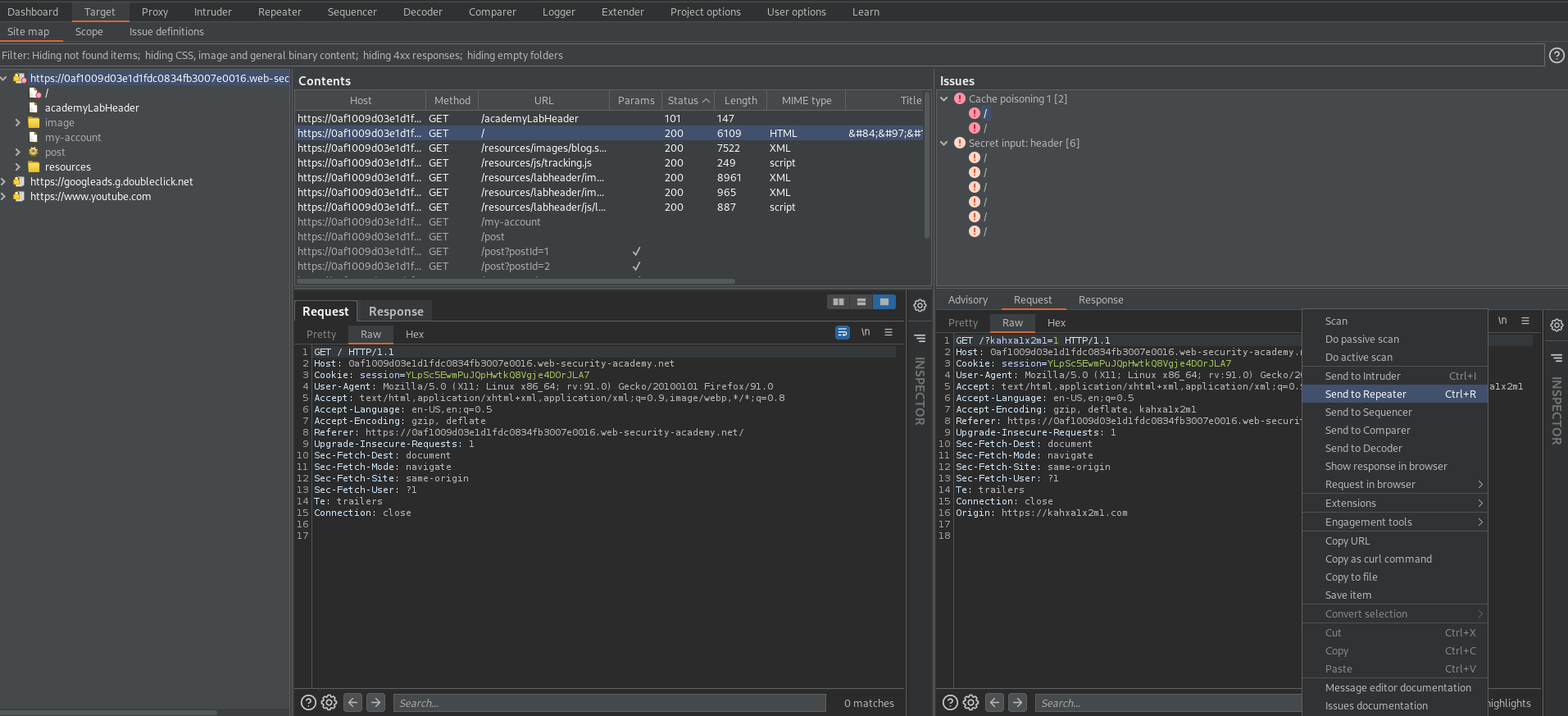Choose Show response in browser
Screen dimensions: 1568x716
tap(1395, 466)
